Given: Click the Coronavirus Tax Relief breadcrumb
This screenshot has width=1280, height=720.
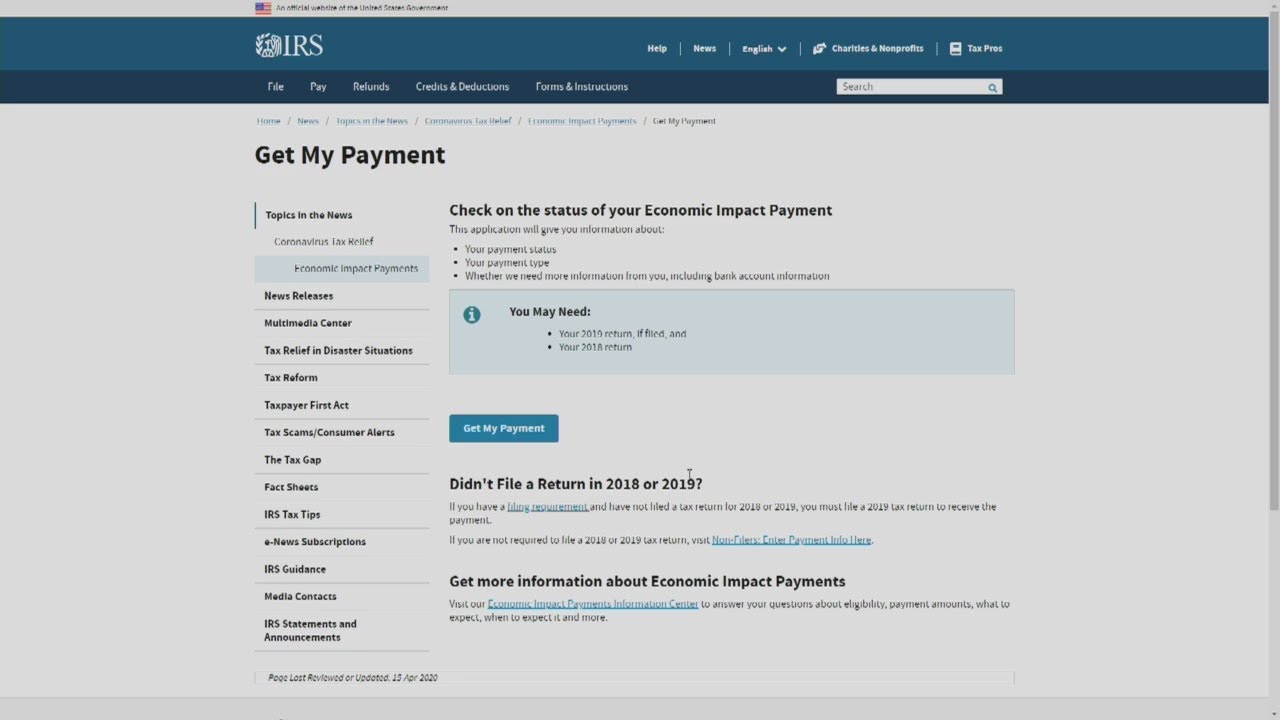Looking at the screenshot, I should pyautogui.click(x=468, y=121).
